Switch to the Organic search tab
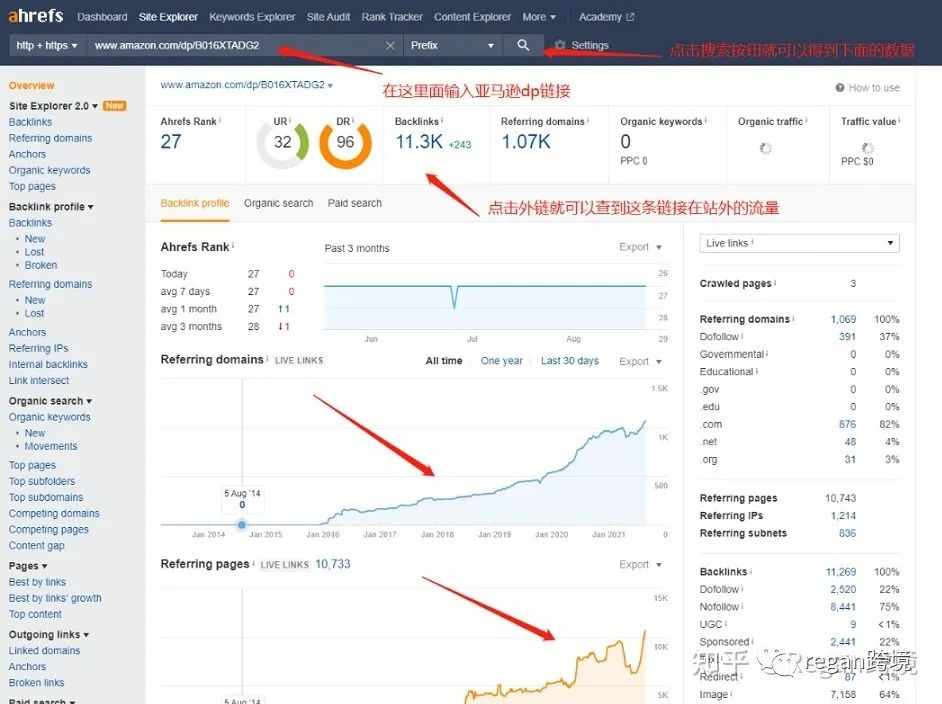This screenshot has width=942, height=704. (x=278, y=203)
